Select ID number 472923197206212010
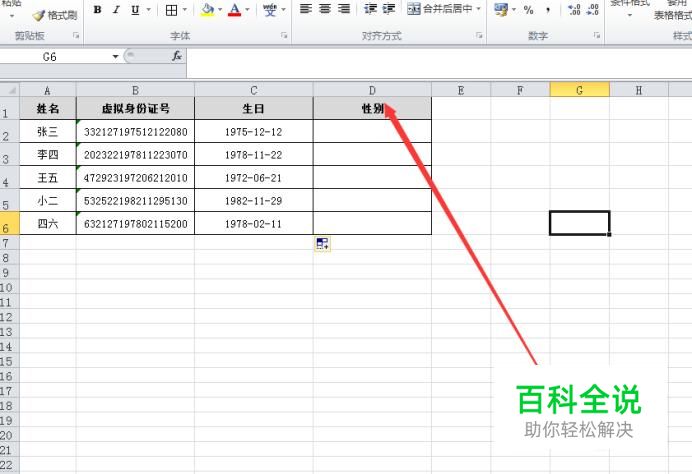The image size is (692, 474). [135, 178]
